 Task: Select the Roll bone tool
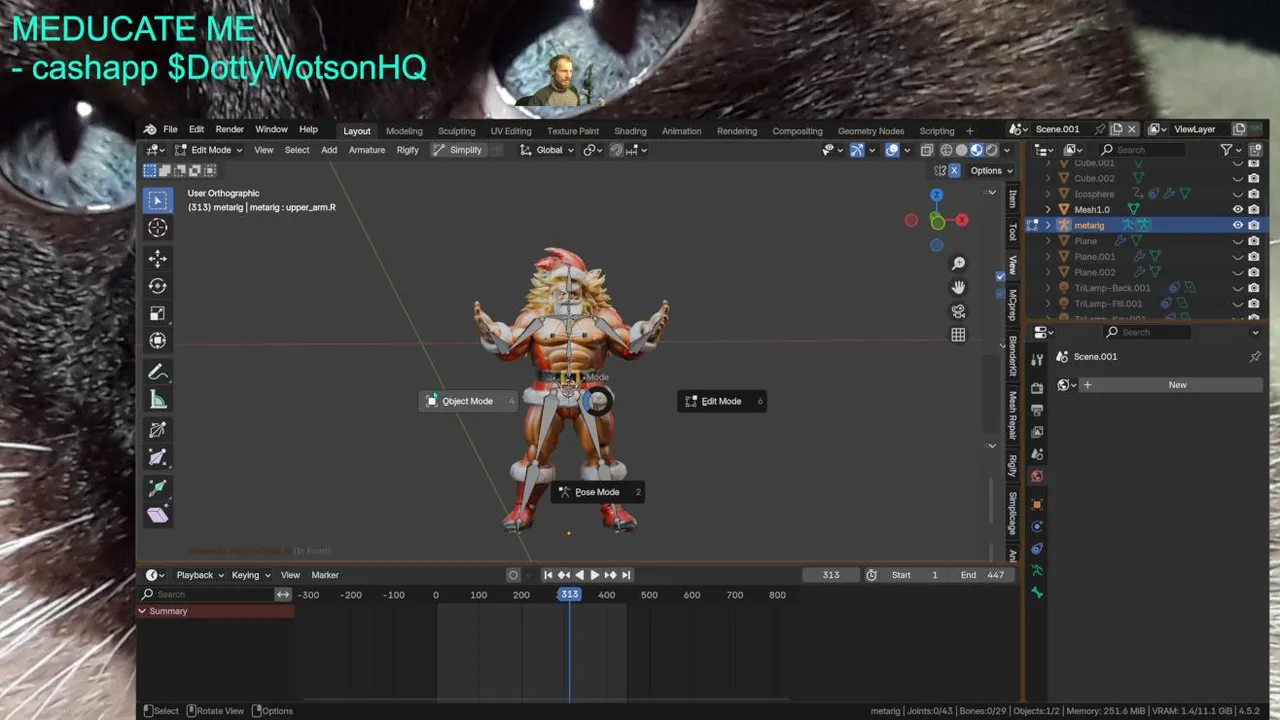157,430
